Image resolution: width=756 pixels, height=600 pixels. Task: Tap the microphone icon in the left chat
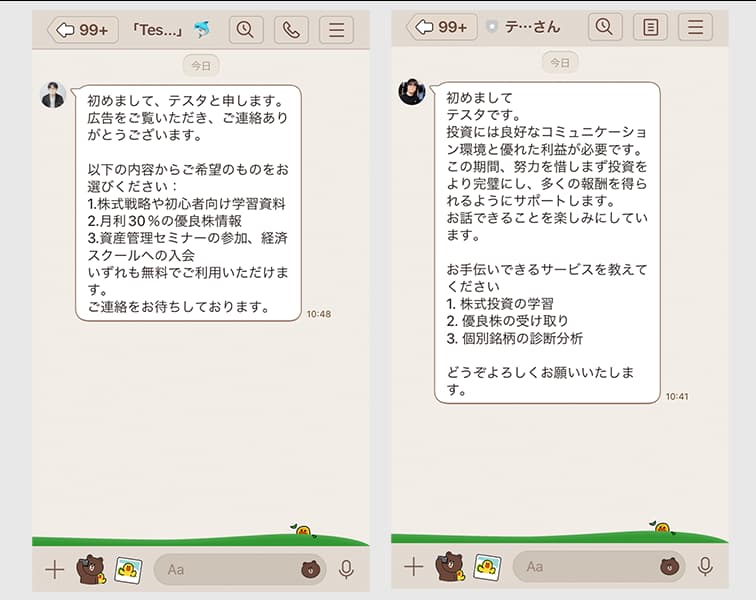(x=346, y=569)
